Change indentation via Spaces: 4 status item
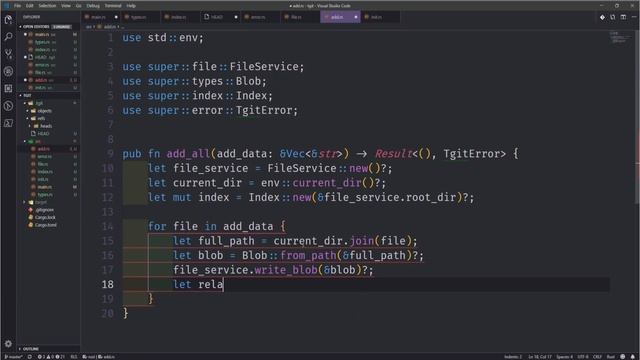Image resolution: width=640 pixels, height=360 pixels. (565, 357)
